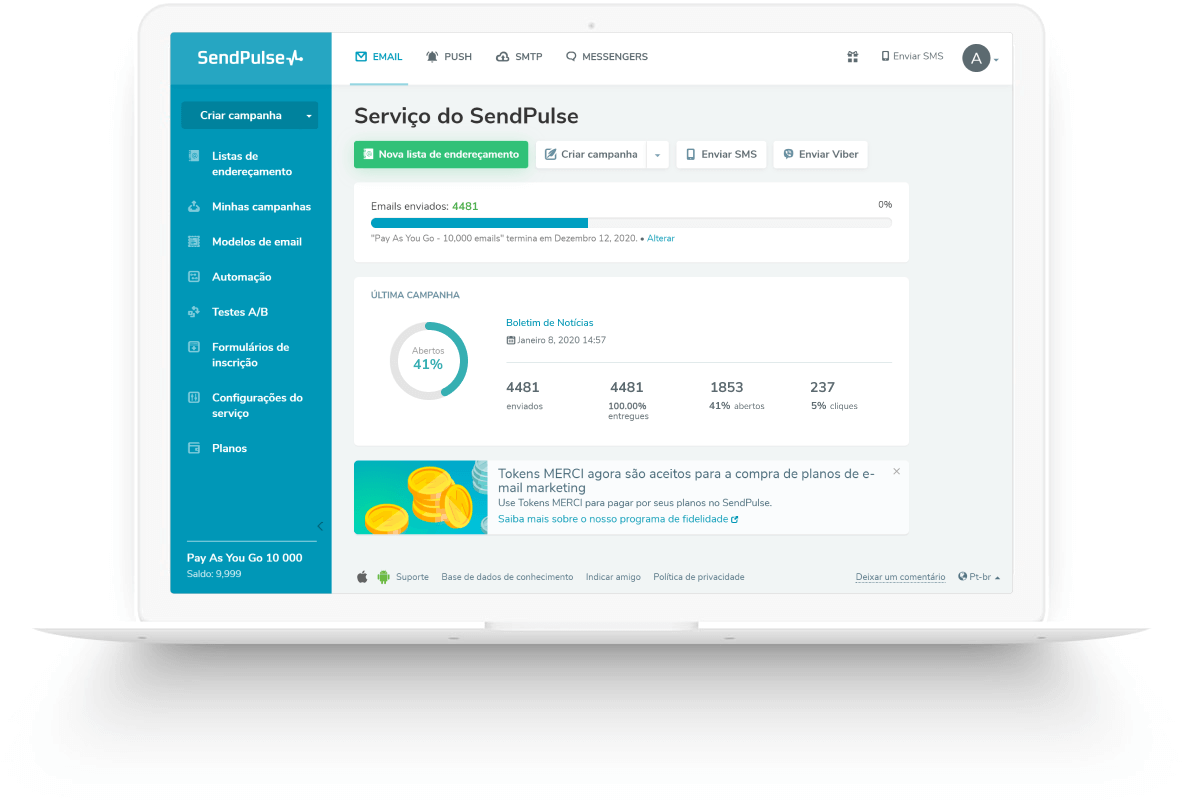
Task: Open the EMAIL tab
Action: click(379, 57)
